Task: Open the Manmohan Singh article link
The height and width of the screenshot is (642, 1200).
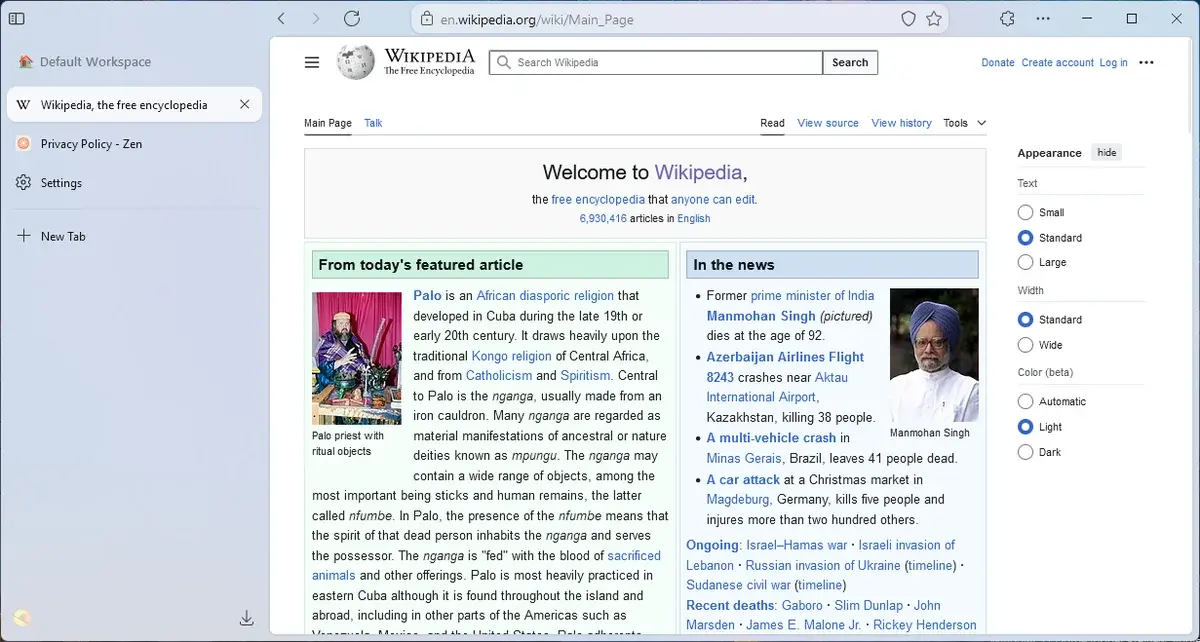Action: [x=760, y=316]
